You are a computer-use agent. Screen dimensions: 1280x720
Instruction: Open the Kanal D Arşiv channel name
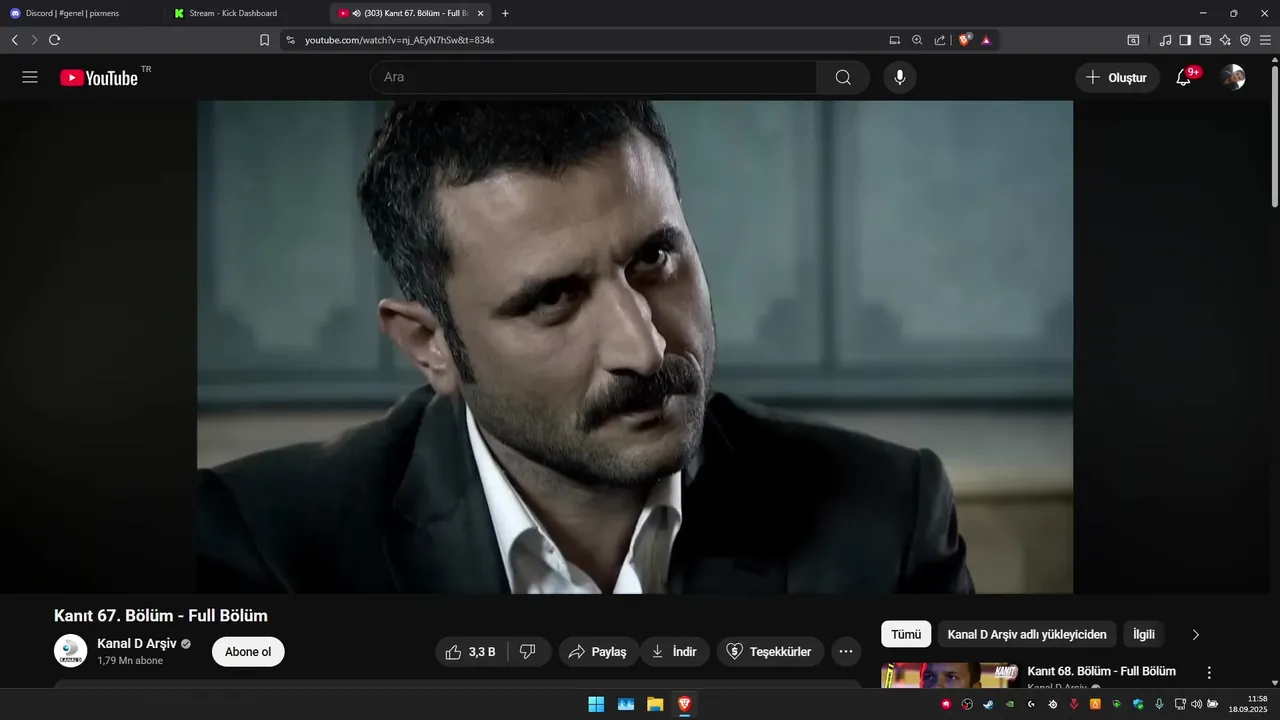coord(137,643)
